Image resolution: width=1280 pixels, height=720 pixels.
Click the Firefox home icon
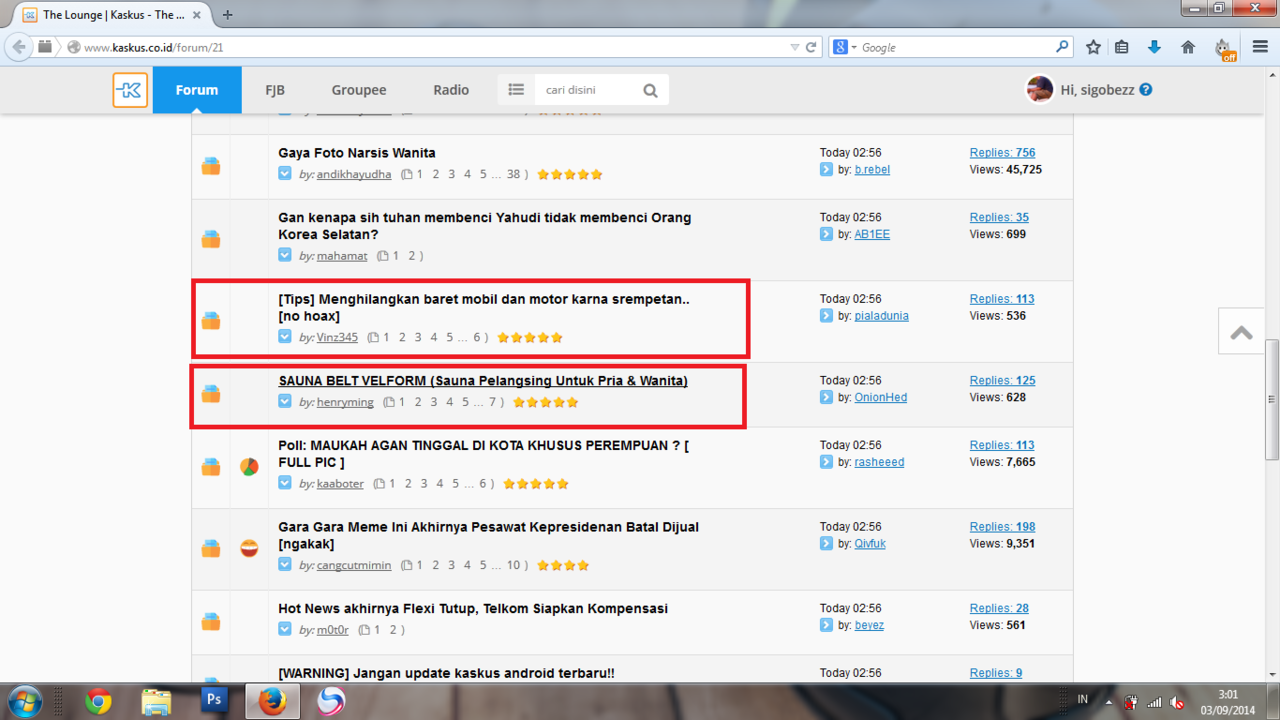pos(1188,47)
